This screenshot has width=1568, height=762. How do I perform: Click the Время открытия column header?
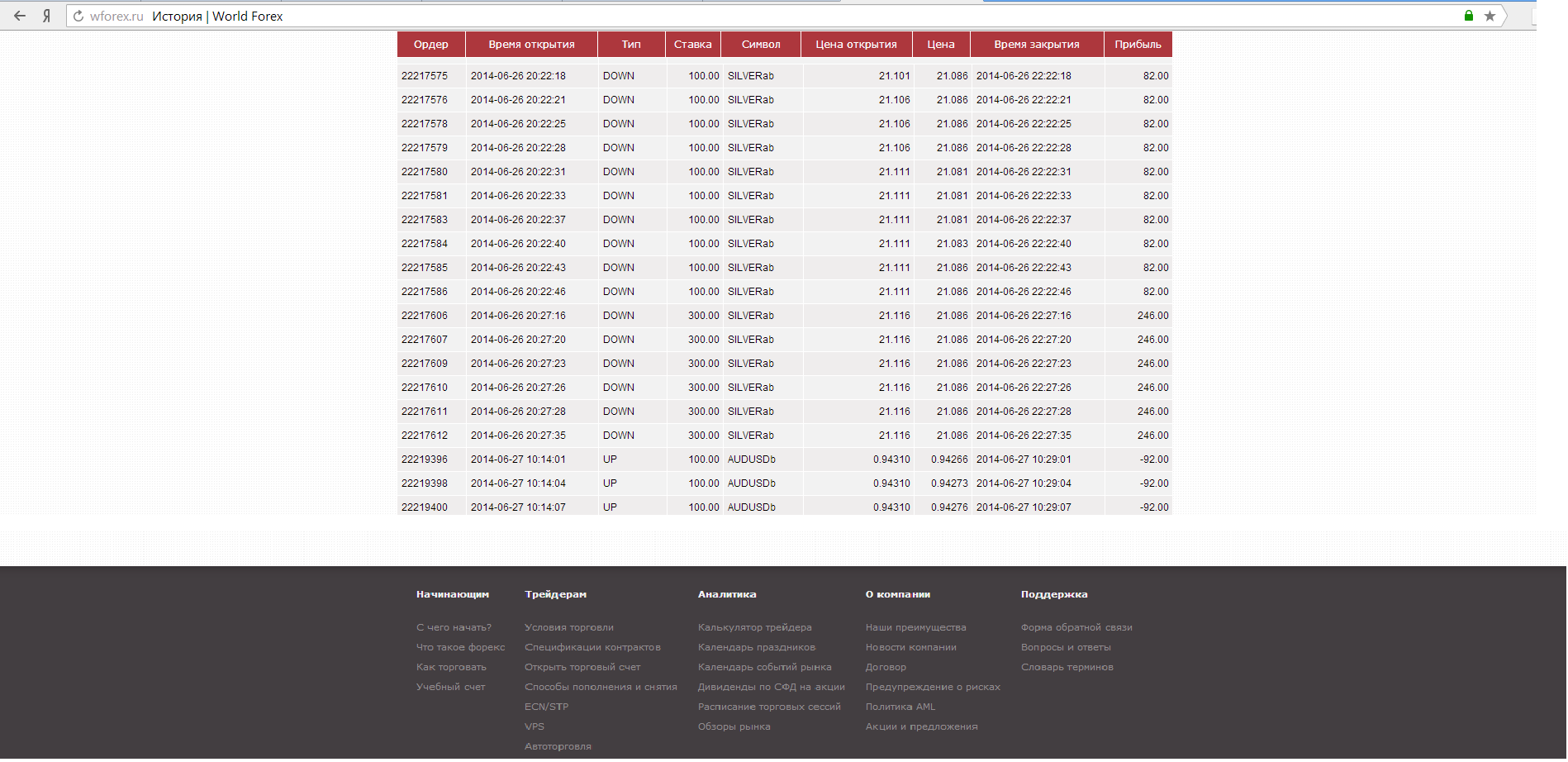point(531,45)
